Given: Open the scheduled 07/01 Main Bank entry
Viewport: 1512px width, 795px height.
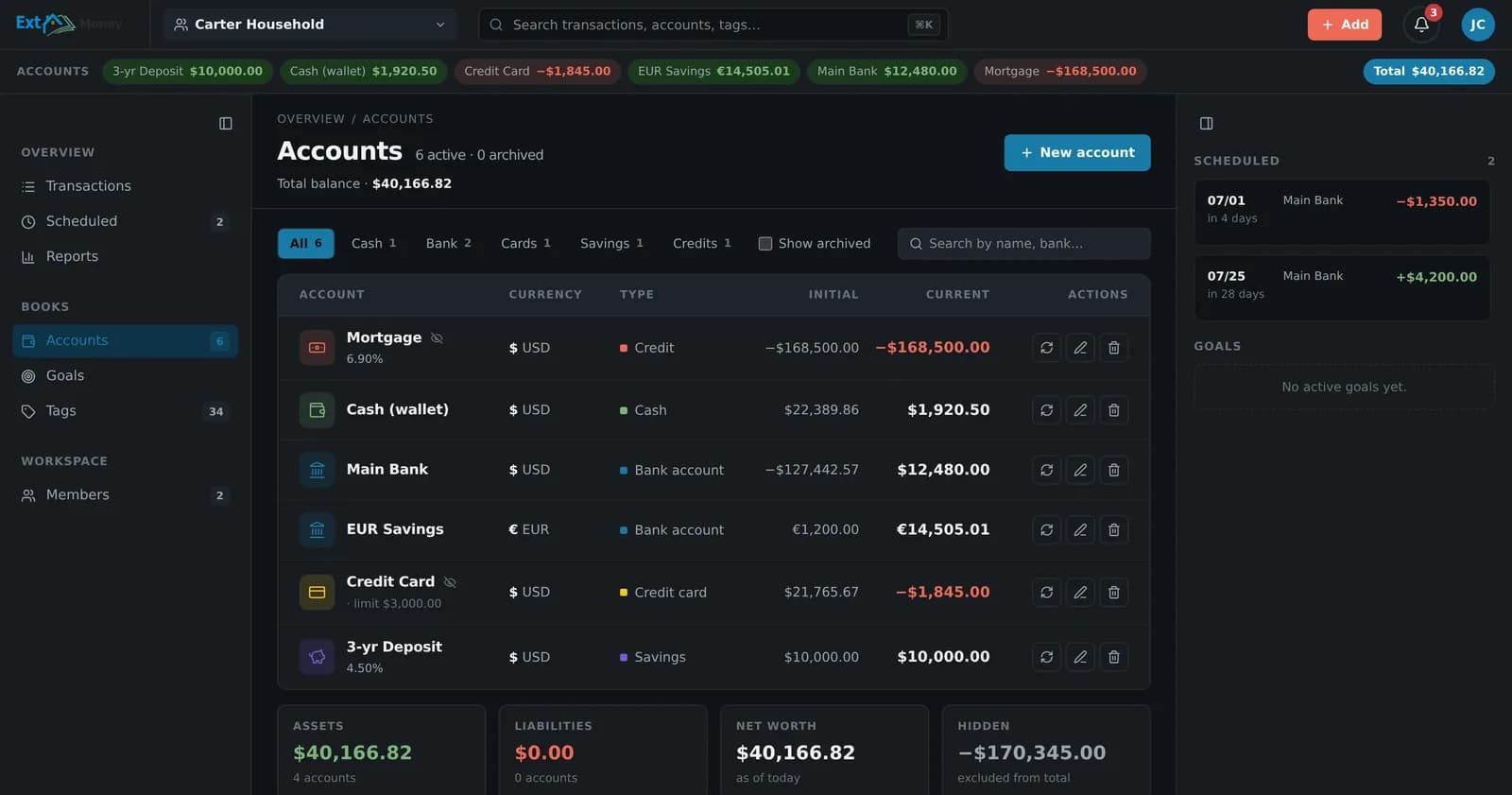Looking at the screenshot, I should pyautogui.click(x=1342, y=212).
